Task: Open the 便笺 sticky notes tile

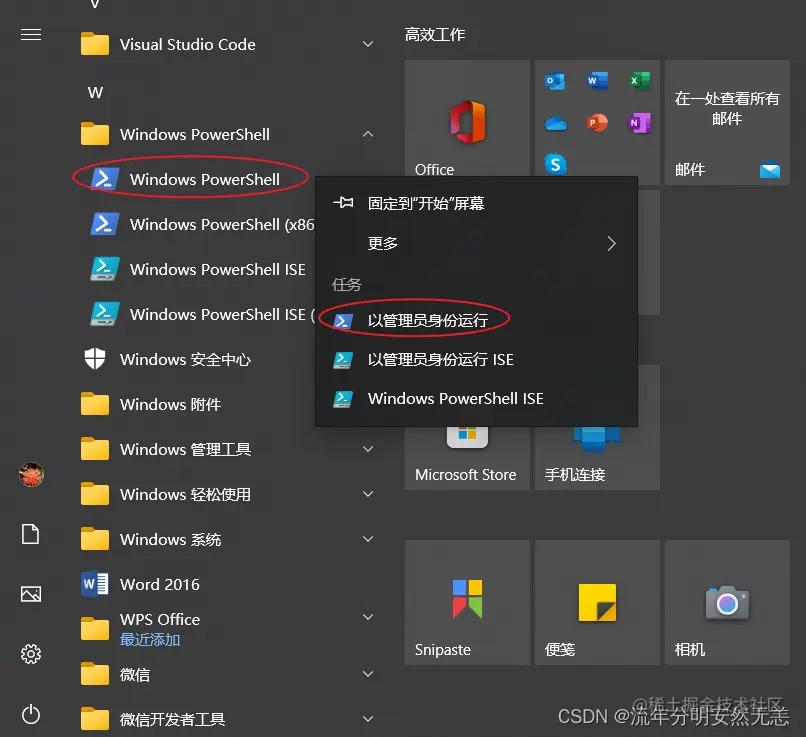Action: click(597, 602)
